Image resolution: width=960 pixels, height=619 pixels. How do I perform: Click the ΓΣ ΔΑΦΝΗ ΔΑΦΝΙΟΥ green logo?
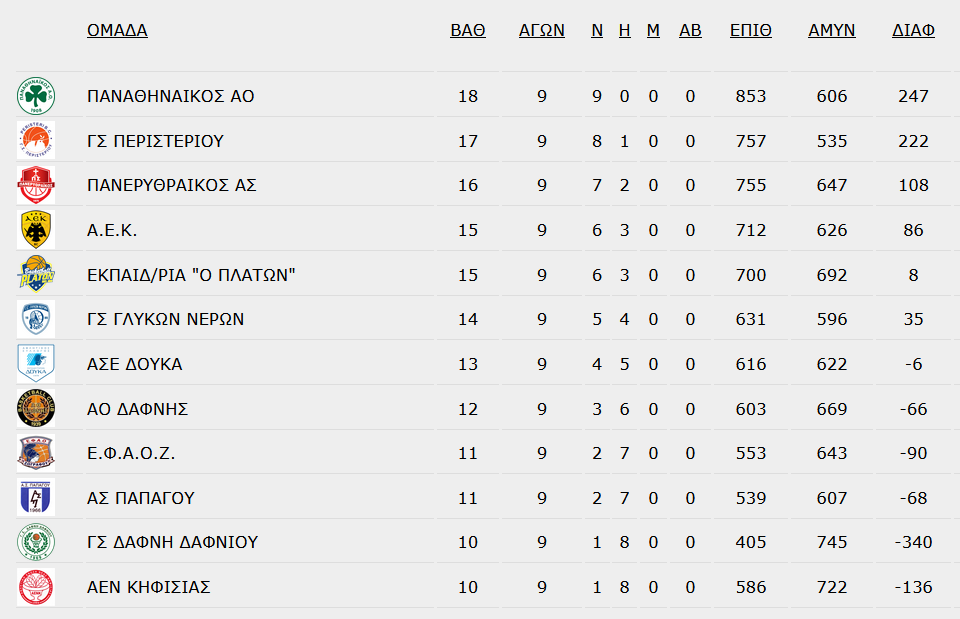click(x=36, y=542)
